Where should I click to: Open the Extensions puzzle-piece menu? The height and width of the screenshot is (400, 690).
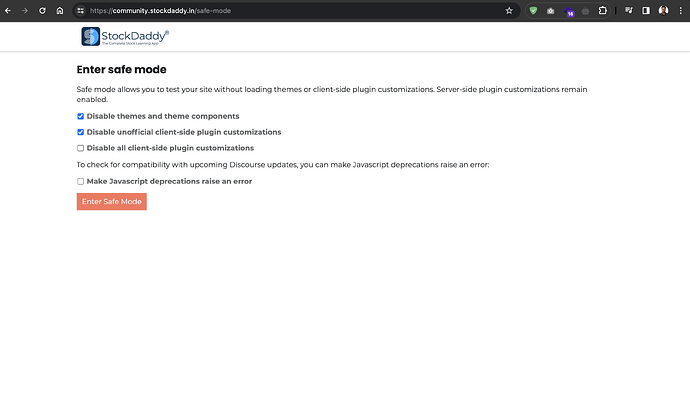tap(603, 11)
